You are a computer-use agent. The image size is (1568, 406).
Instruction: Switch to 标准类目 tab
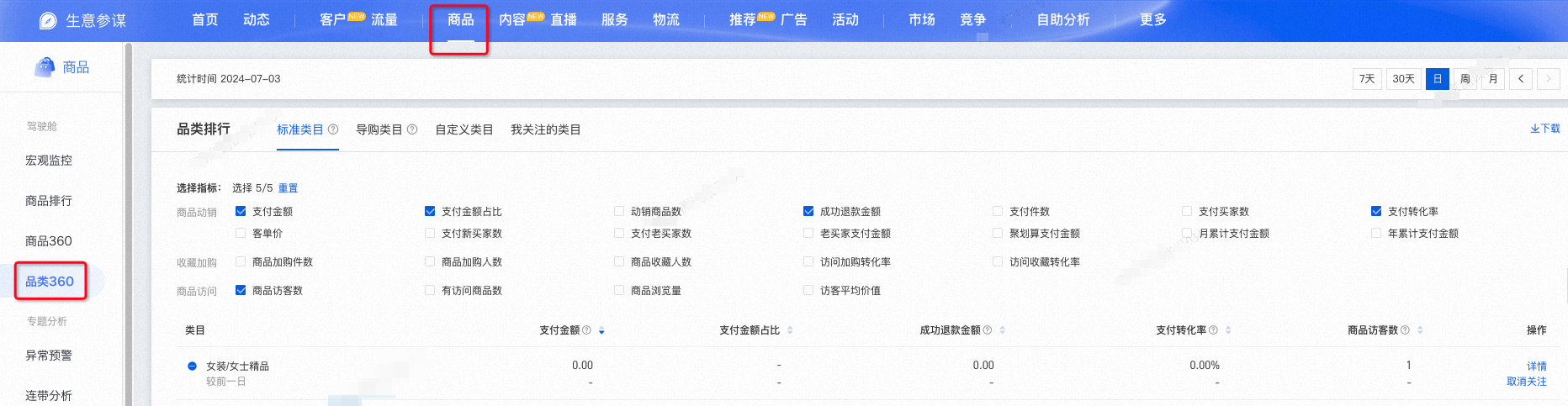pos(300,129)
